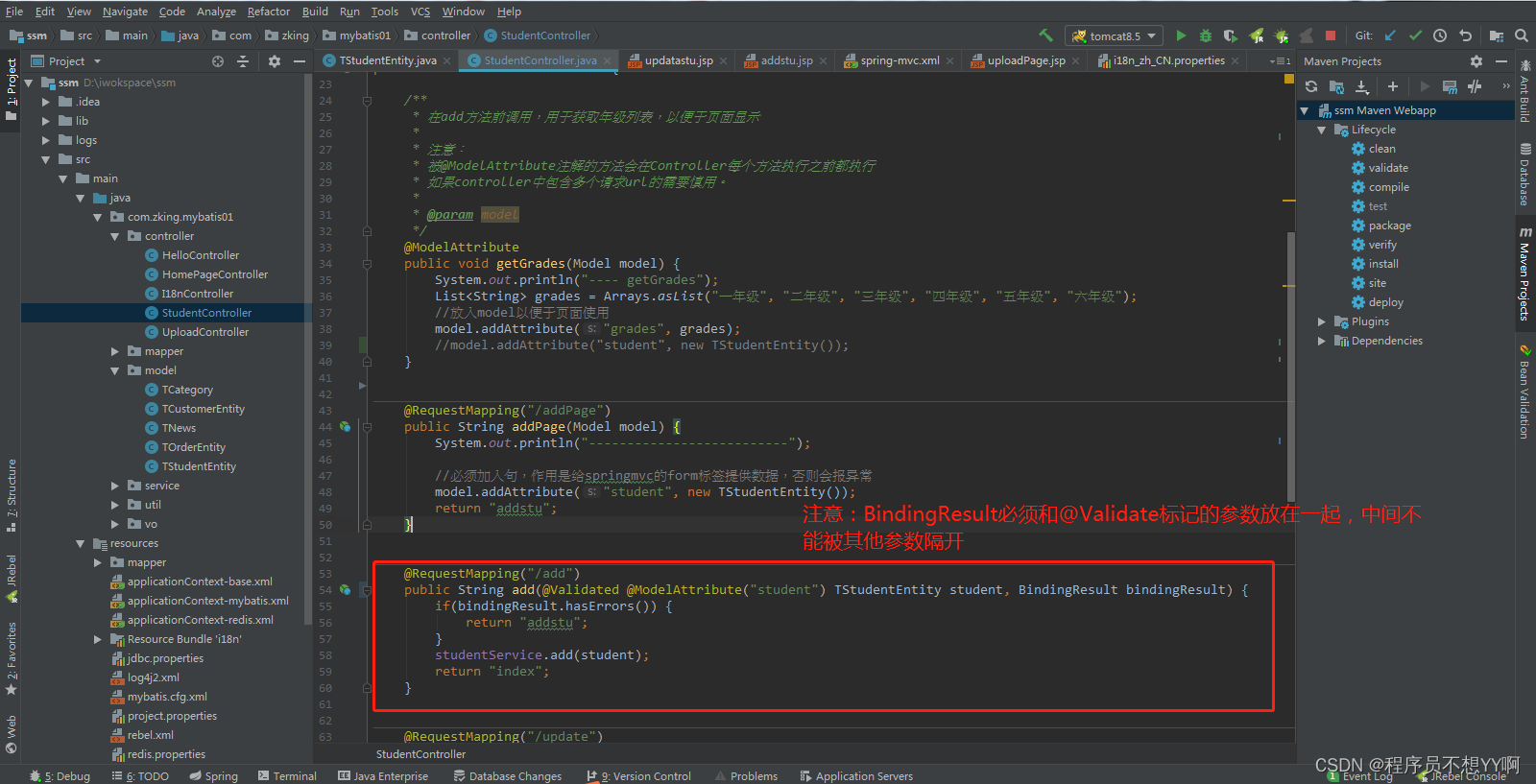Expand the mapper package under mybatis01
This screenshot has width=1536, height=784.
tap(115, 351)
